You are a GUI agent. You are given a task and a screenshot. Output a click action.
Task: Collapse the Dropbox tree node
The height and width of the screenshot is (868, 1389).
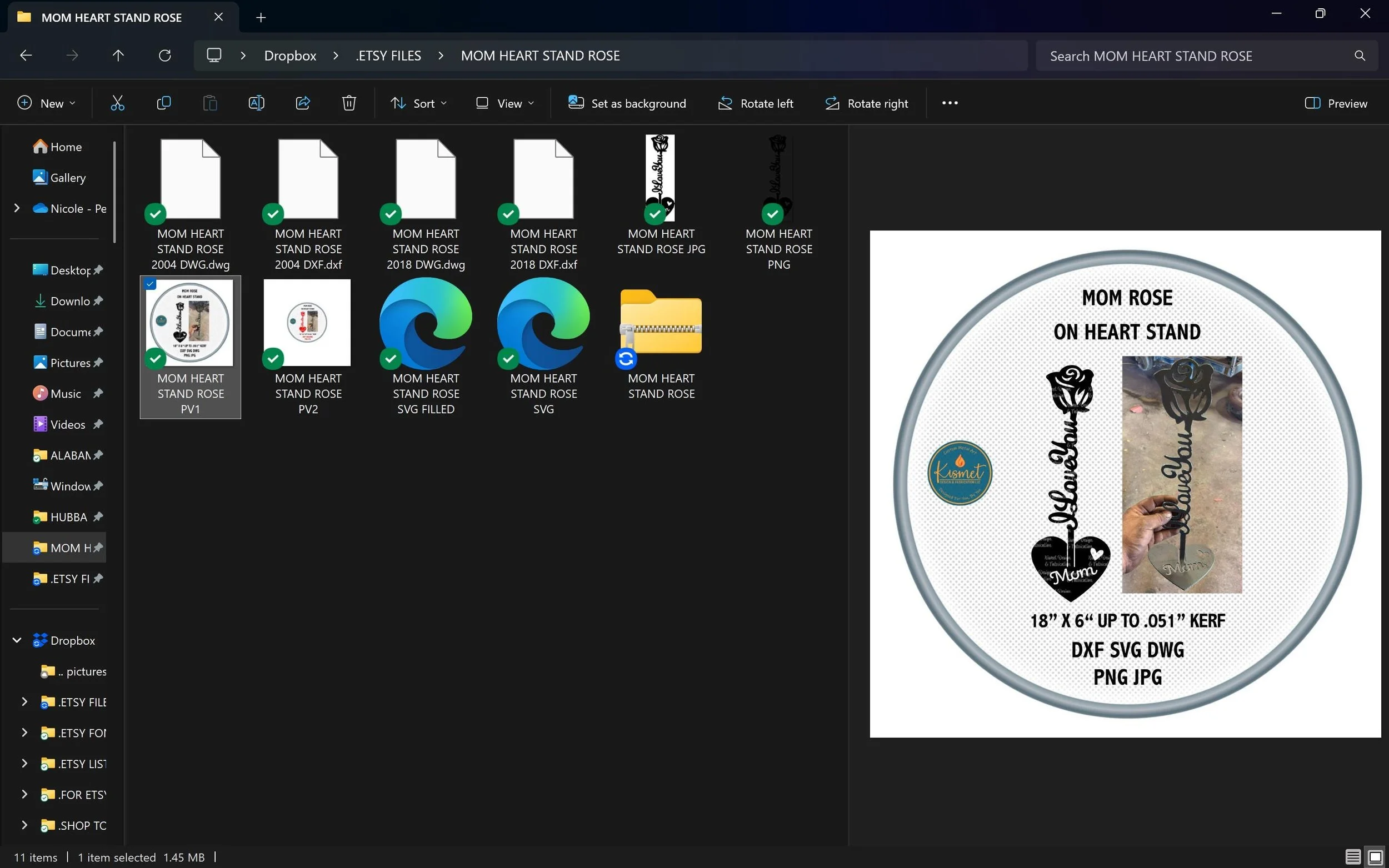(17, 640)
